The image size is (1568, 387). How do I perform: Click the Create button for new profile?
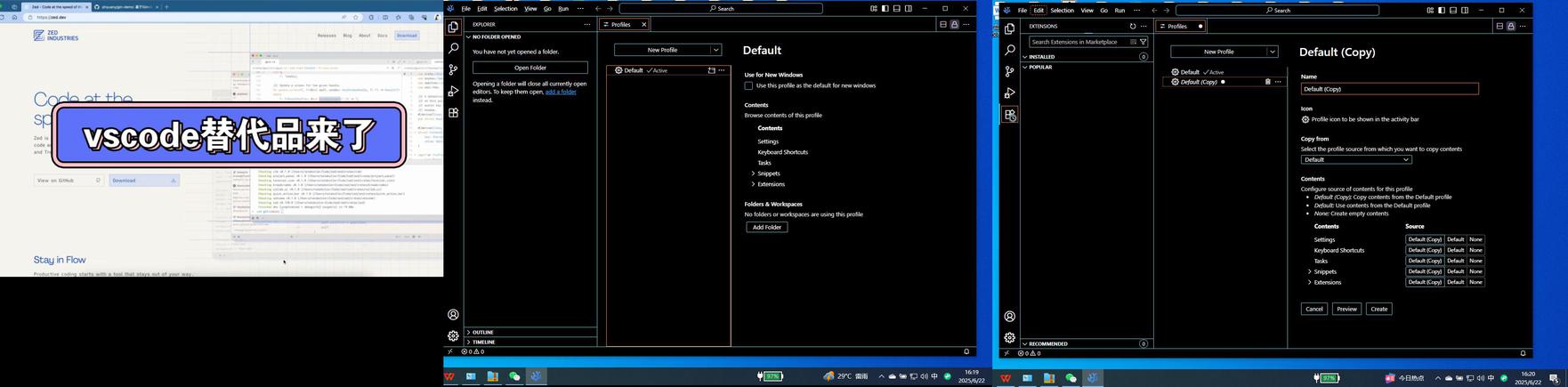[x=1378, y=309]
